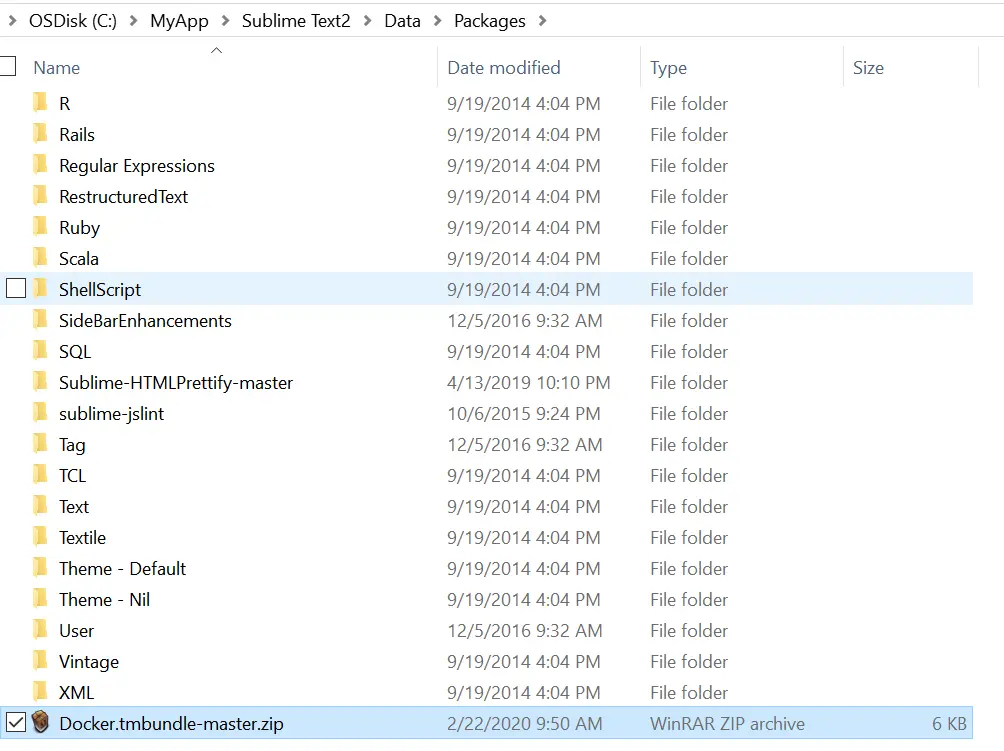The image size is (1004, 751).
Task: Click the SQL folder icon
Action: click(x=40, y=351)
